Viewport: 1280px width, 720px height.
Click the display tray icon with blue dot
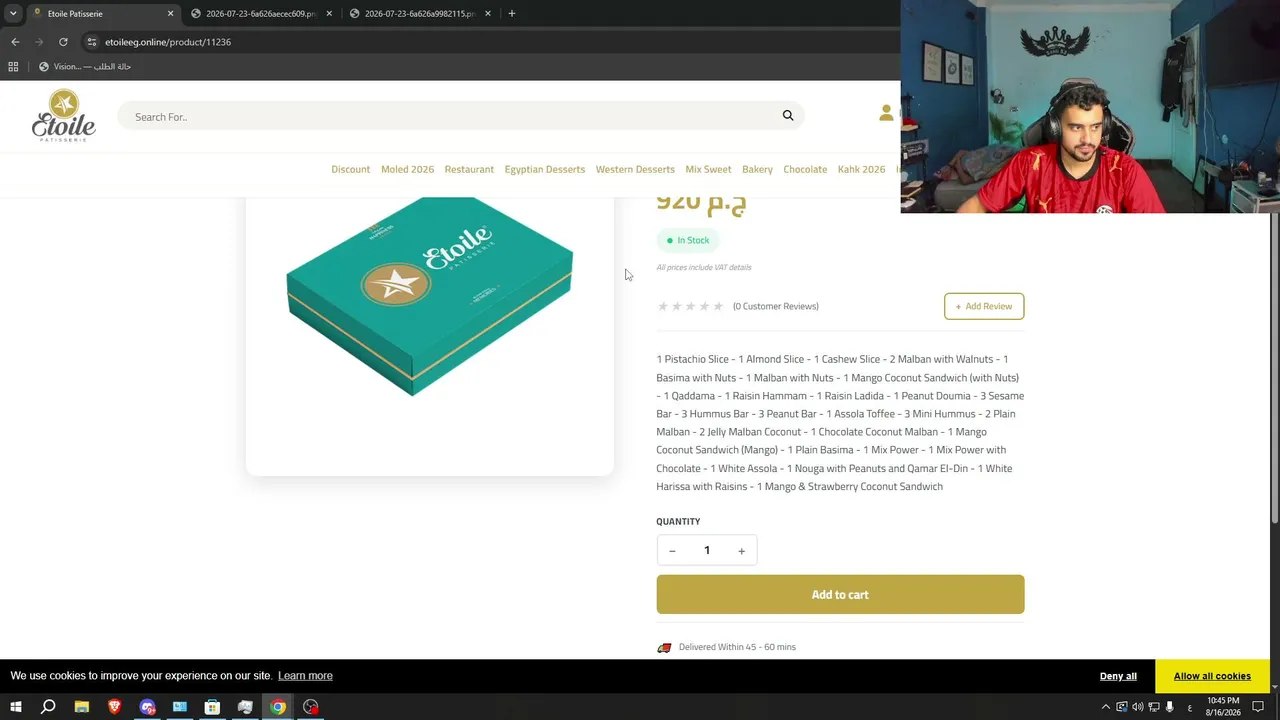click(x=1122, y=707)
